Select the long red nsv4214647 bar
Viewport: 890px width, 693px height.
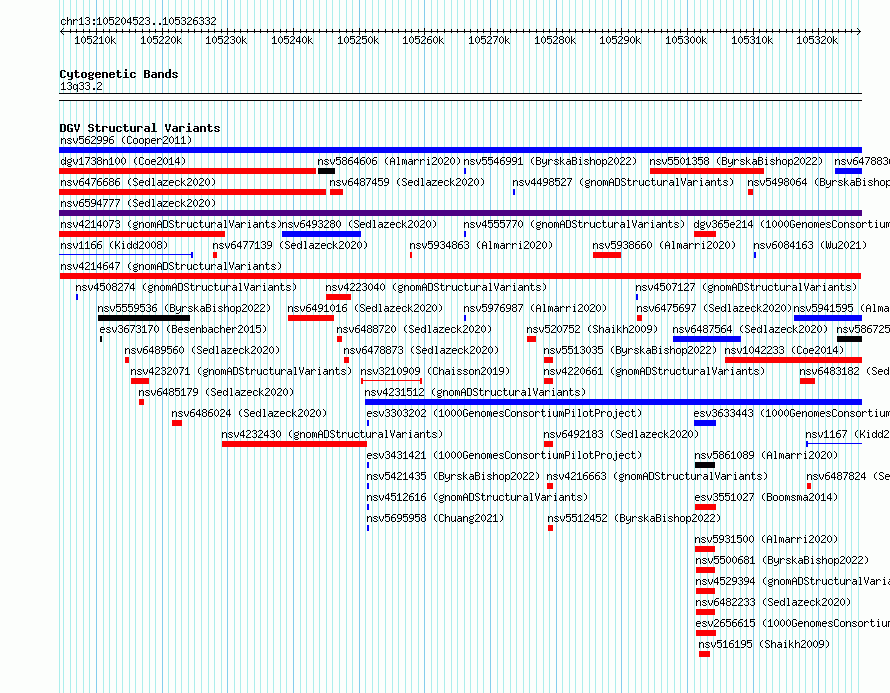pos(460,276)
